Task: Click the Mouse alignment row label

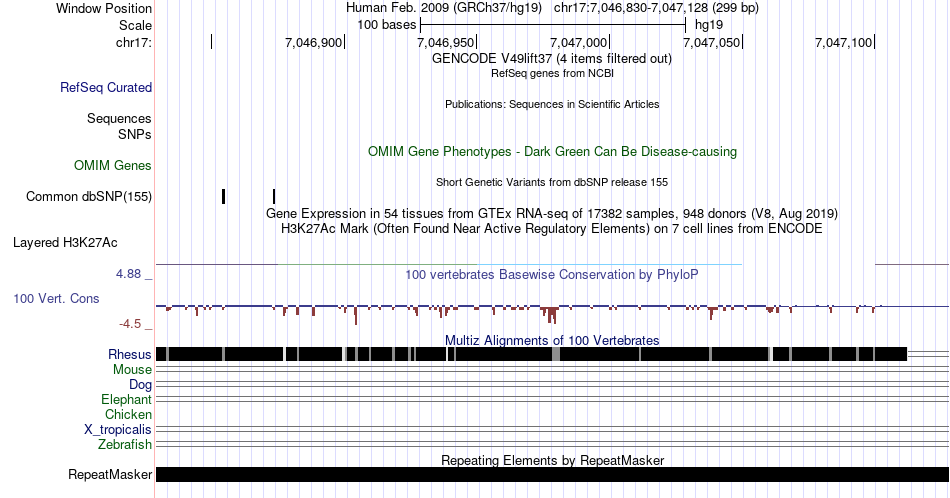Action: [x=132, y=370]
